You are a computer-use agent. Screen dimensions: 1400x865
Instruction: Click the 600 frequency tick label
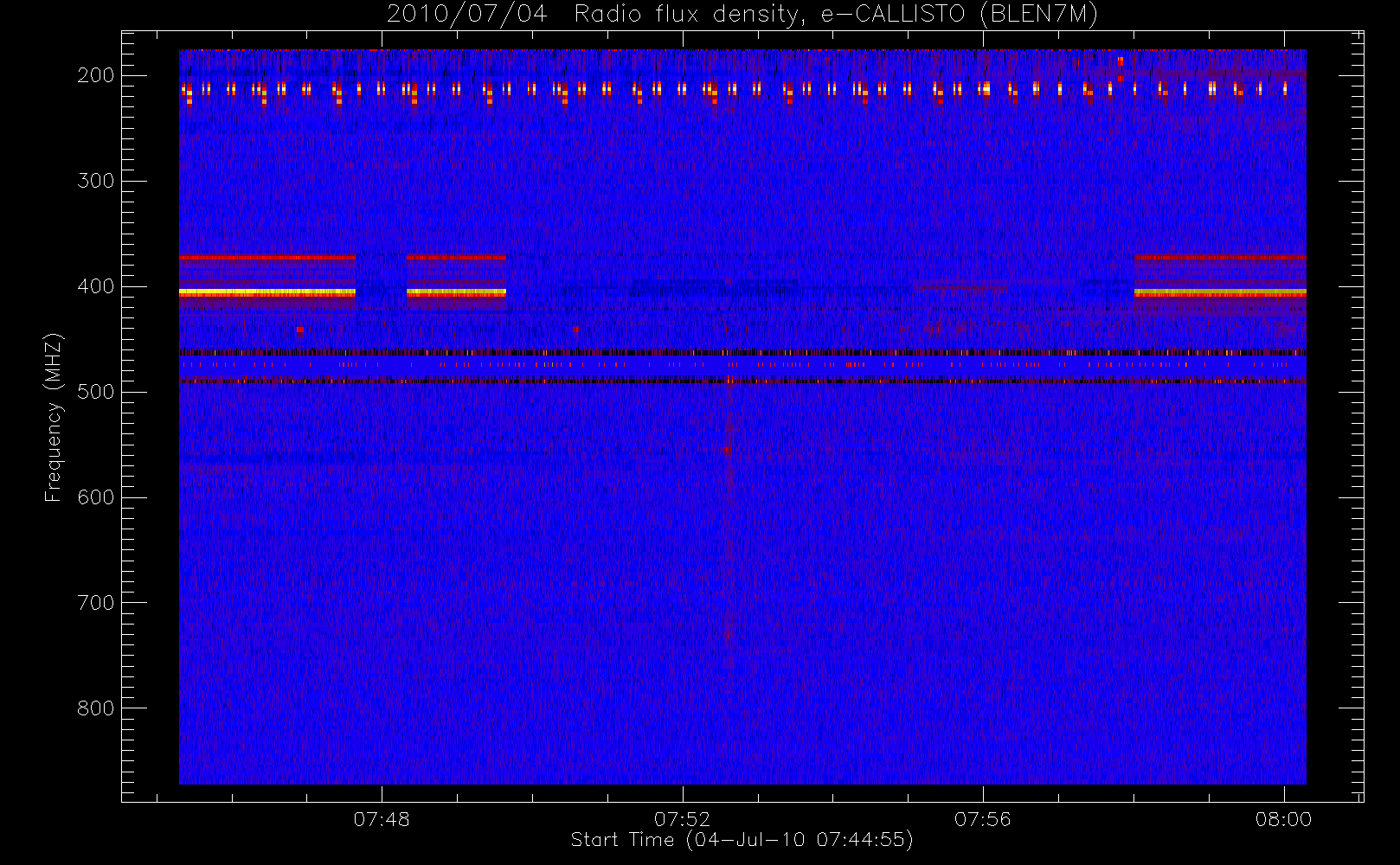click(x=96, y=497)
